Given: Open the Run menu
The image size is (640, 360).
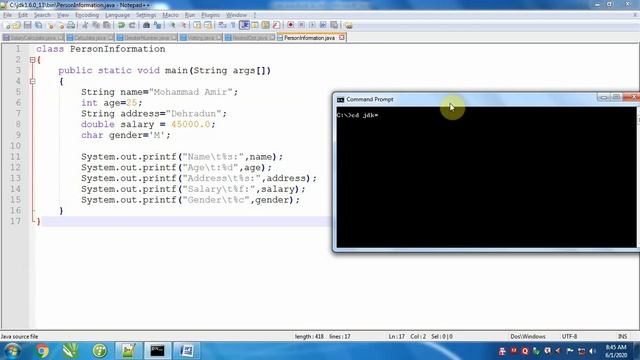Looking at the screenshot, I should pos(190,15).
